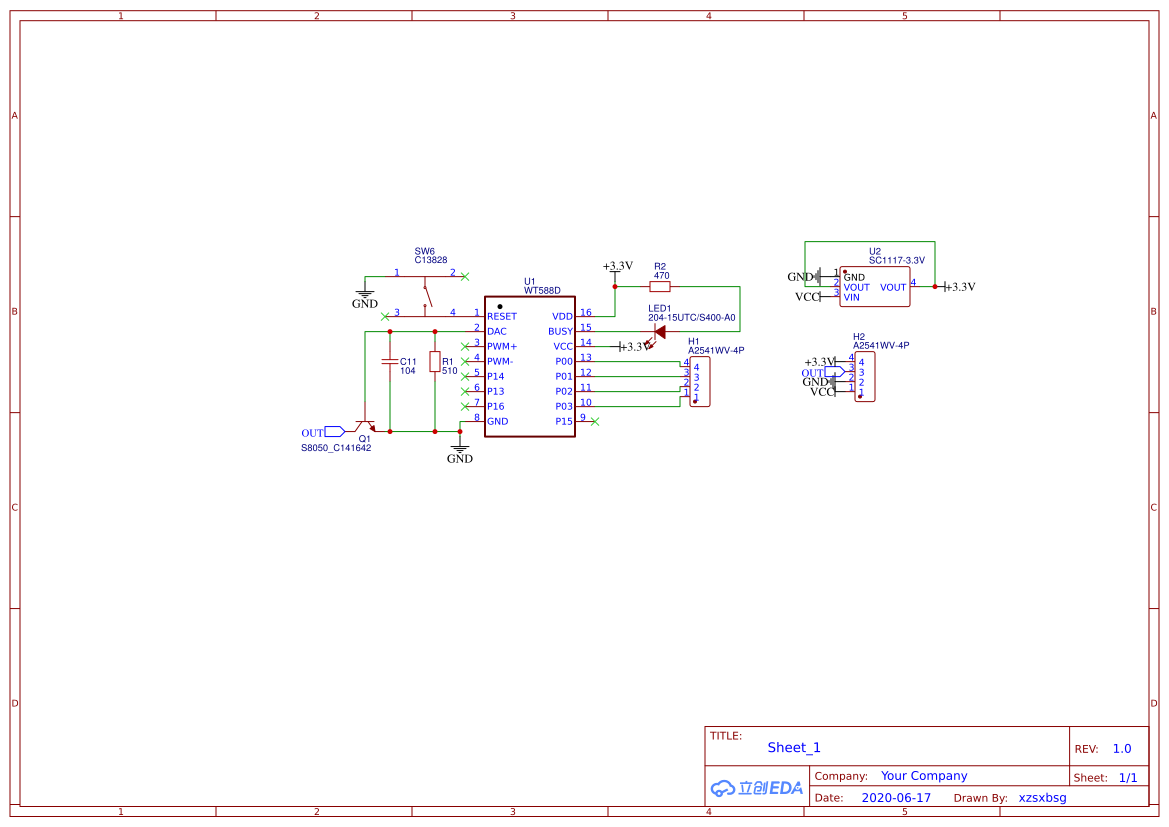Click the OUT net port at H2
The height and width of the screenshot is (827, 1169).
(823, 371)
